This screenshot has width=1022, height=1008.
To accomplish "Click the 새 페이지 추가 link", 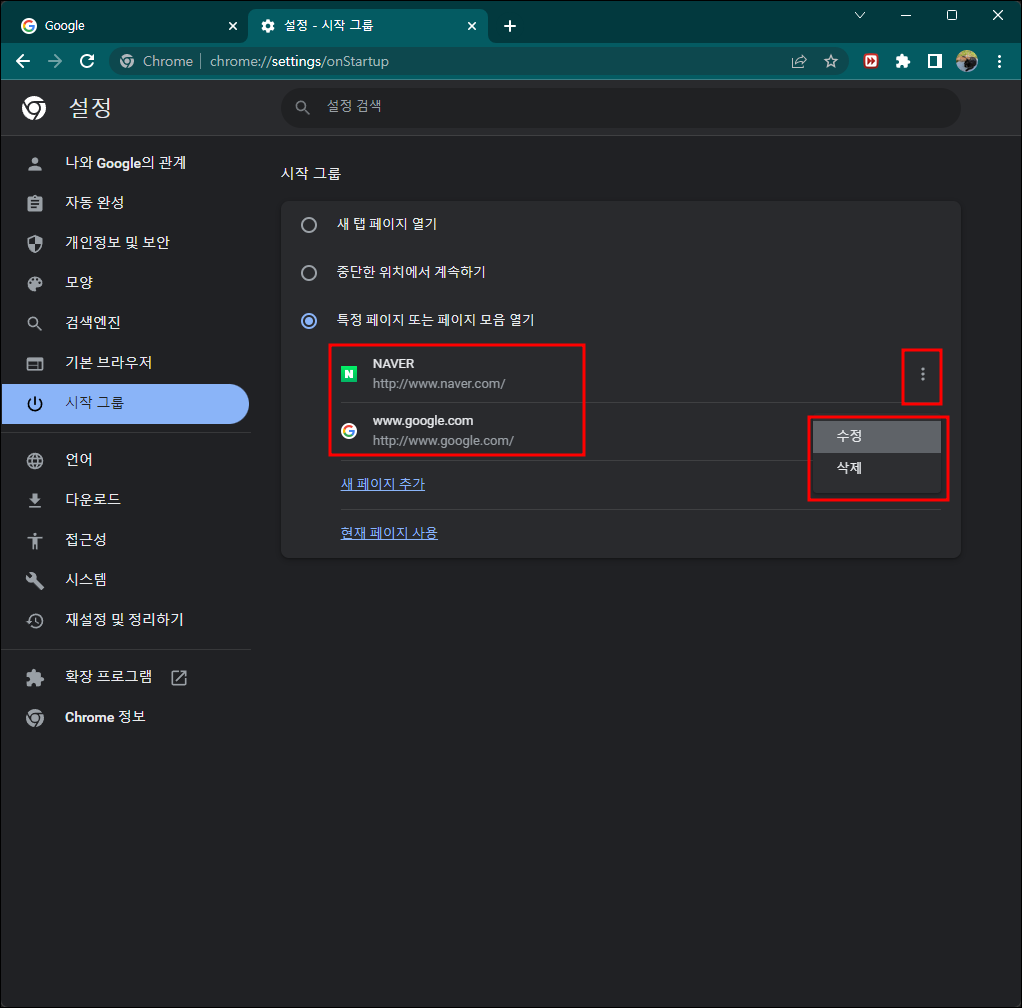I will click(382, 483).
